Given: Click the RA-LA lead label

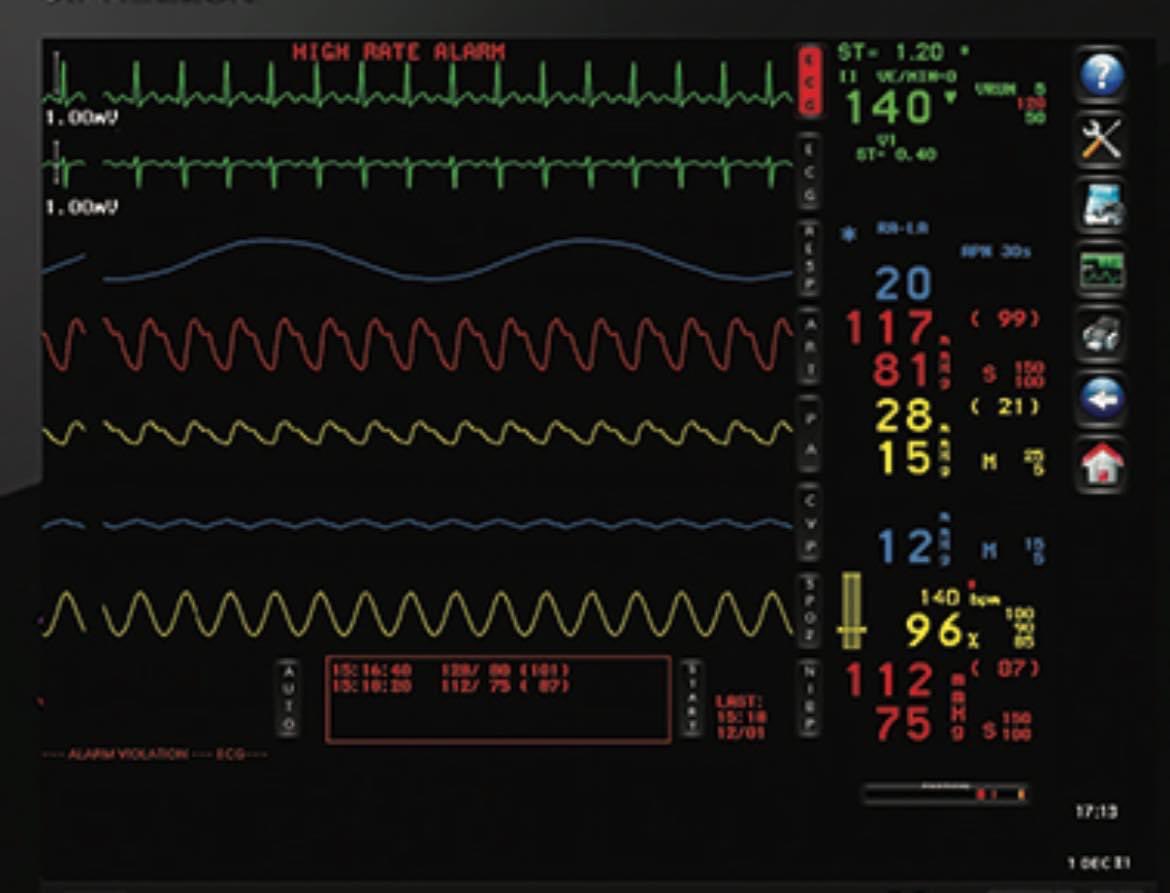Looking at the screenshot, I should [x=902, y=229].
